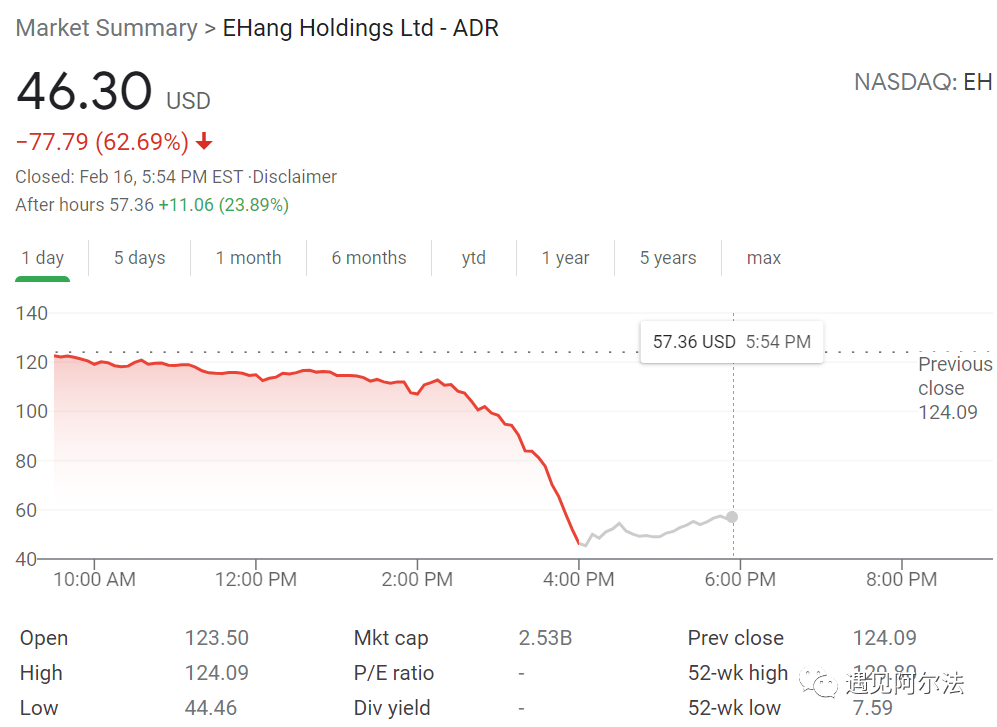The image size is (997, 727).
Task: Select the max range tab
Action: tap(764, 258)
